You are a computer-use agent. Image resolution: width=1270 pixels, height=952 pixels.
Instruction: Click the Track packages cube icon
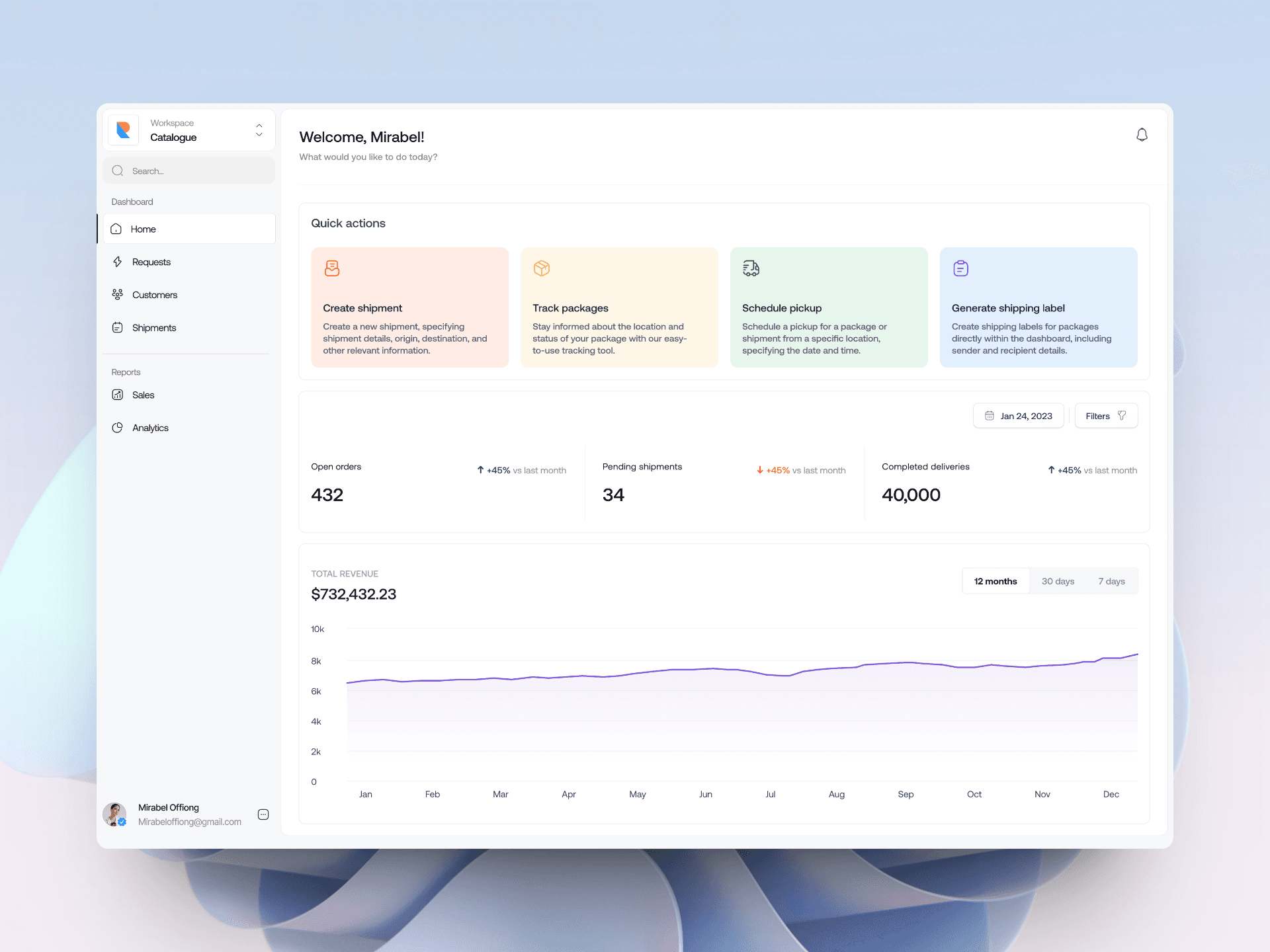point(542,268)
